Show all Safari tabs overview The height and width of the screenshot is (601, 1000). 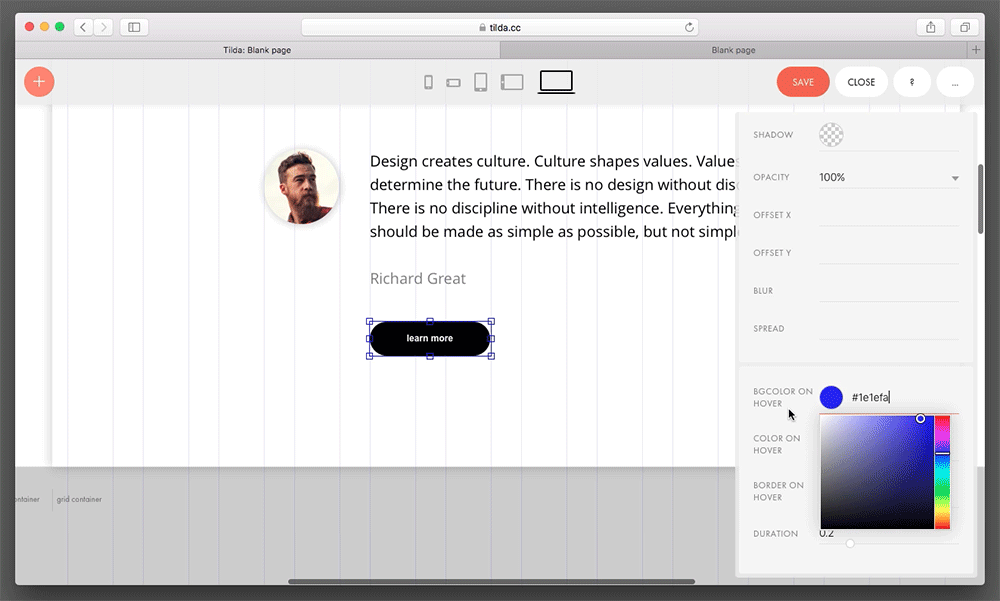(965, 27)
